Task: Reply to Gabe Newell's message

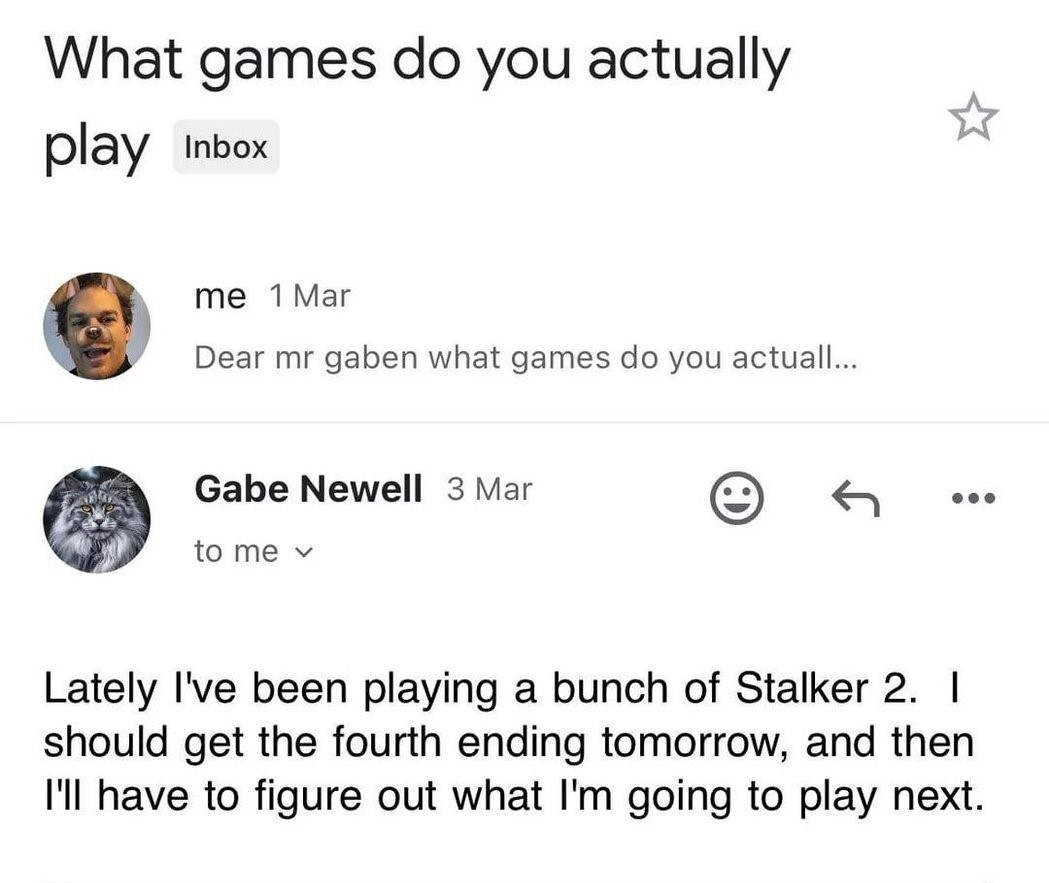Action: [x=855, y=498]
